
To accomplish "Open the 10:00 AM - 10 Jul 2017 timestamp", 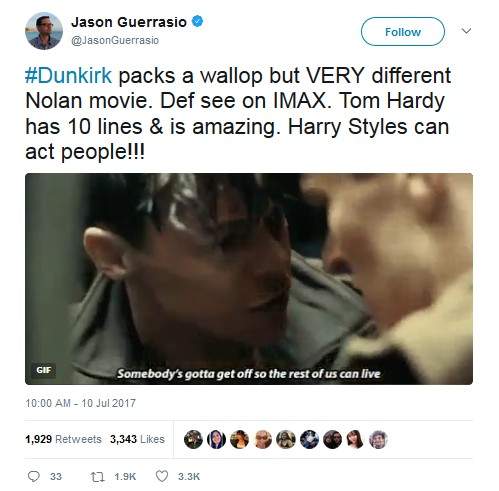I will (x=81, y=403).
